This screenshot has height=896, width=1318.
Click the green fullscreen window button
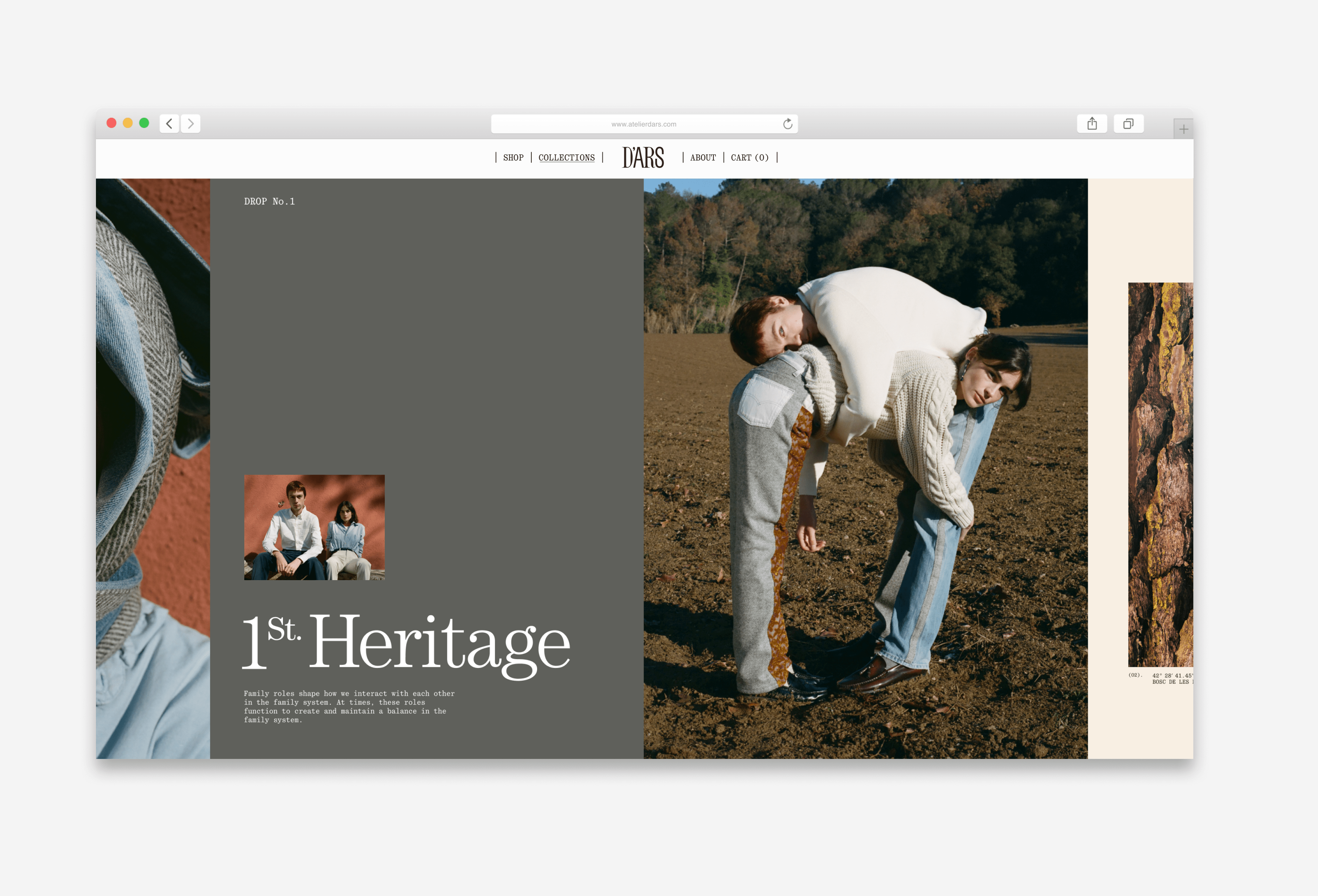(144, 123)
